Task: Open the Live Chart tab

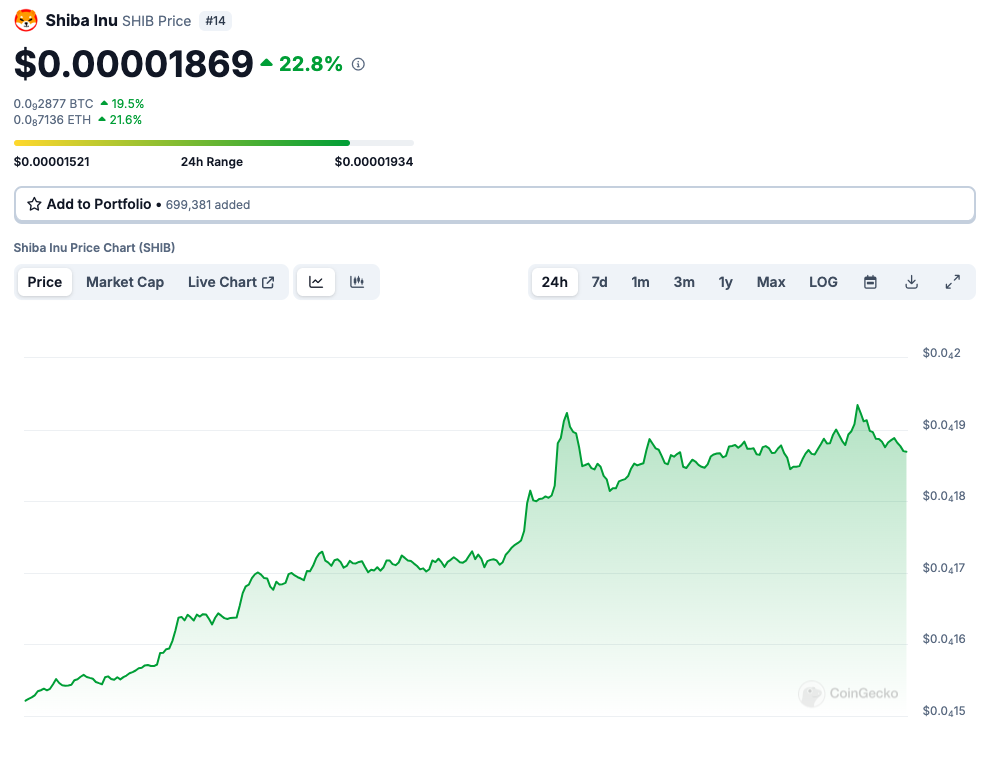Action: pyautogui.click(x=231, y=282)
